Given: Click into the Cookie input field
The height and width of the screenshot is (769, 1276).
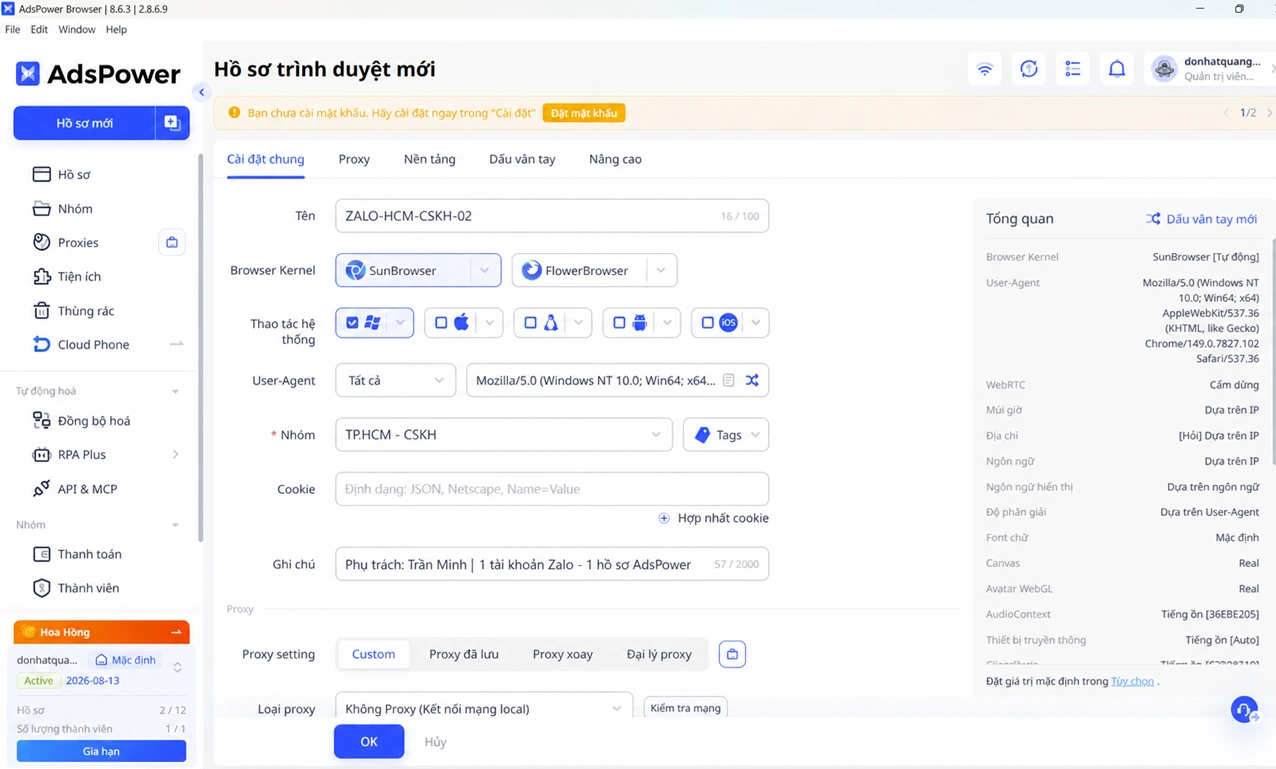Looking at the screenshot, I should (552, 489).
